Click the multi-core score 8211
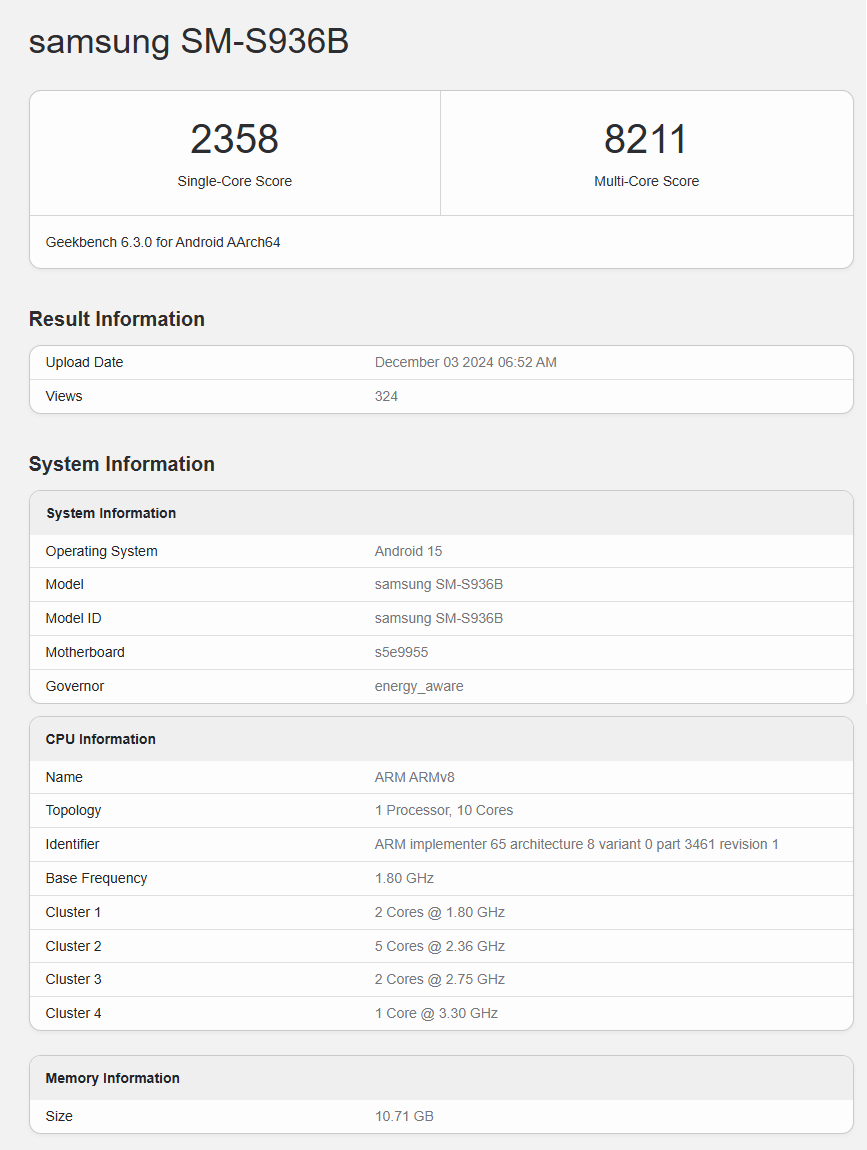 [646, 139]
